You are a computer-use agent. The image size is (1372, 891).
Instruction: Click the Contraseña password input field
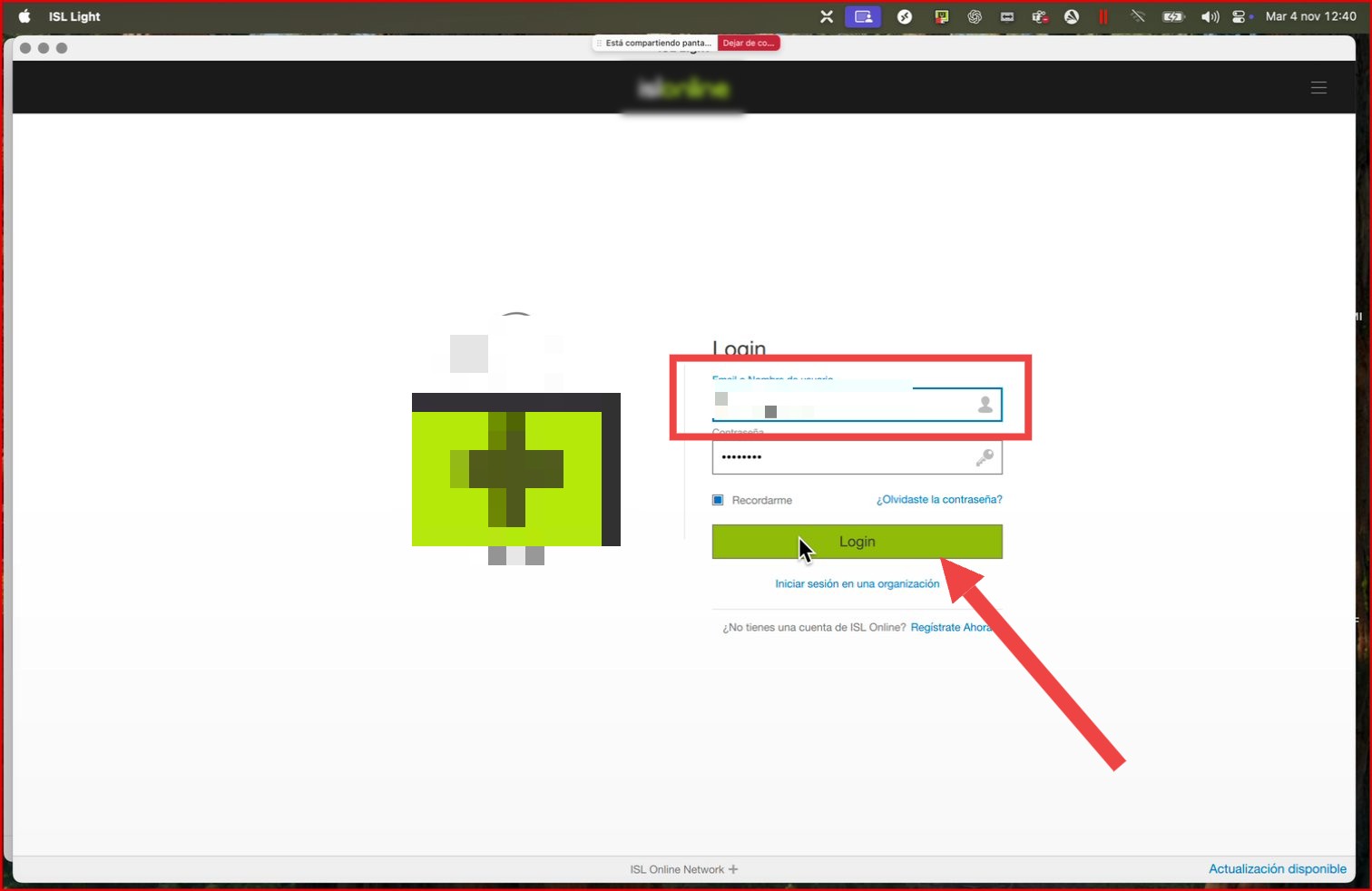(x=844, y=458)
